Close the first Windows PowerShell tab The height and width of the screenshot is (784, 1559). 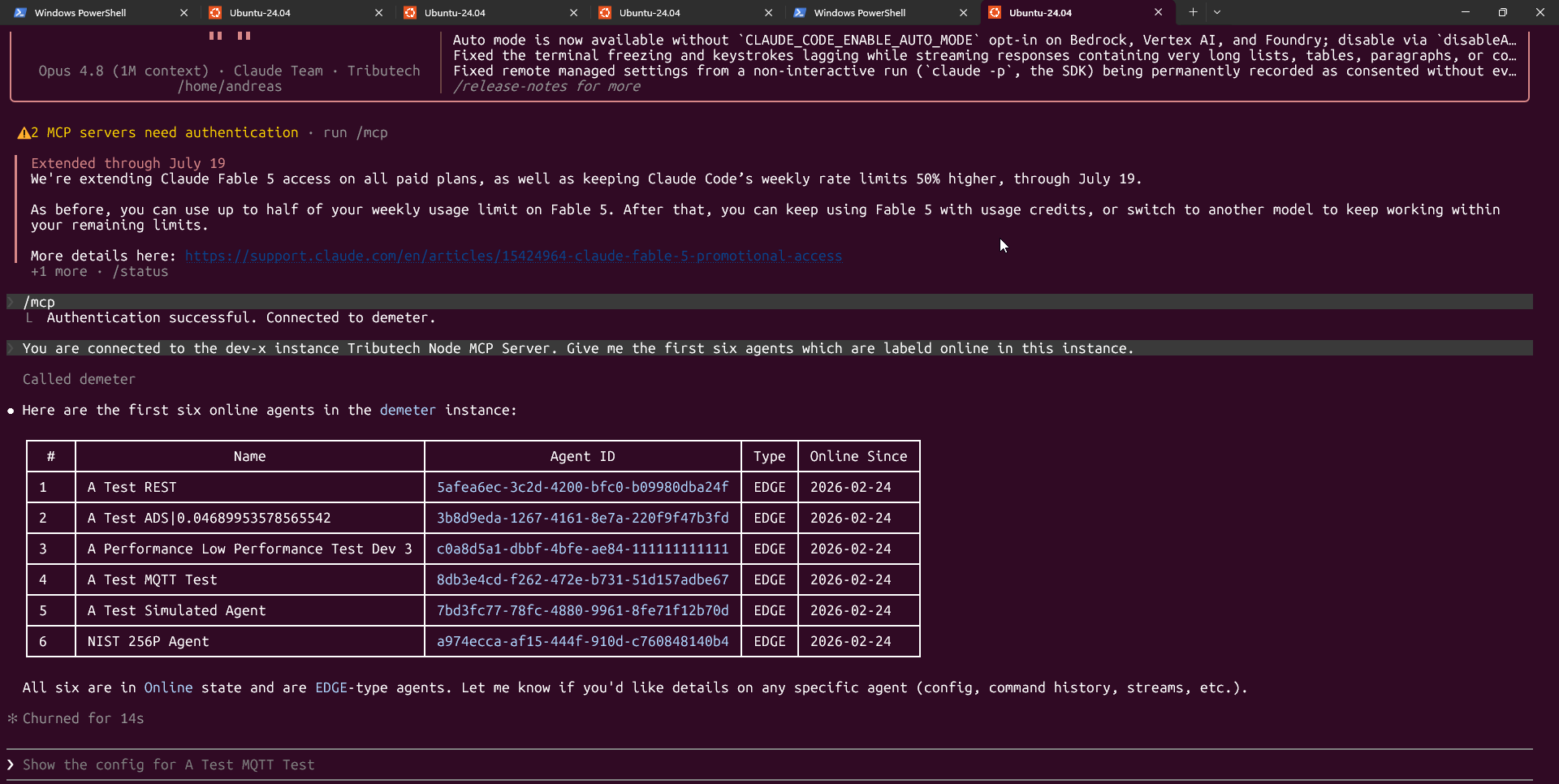tap(184, 12)
